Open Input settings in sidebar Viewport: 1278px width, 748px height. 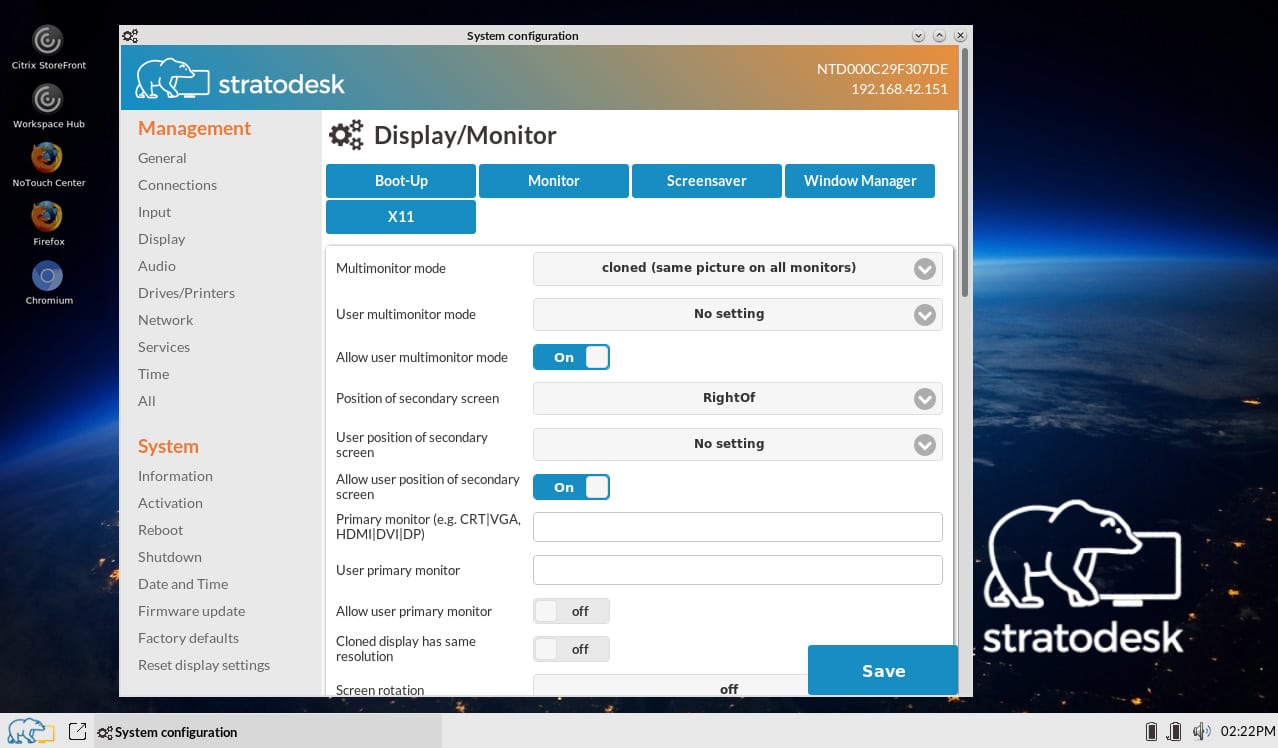[x=154, y=212]
